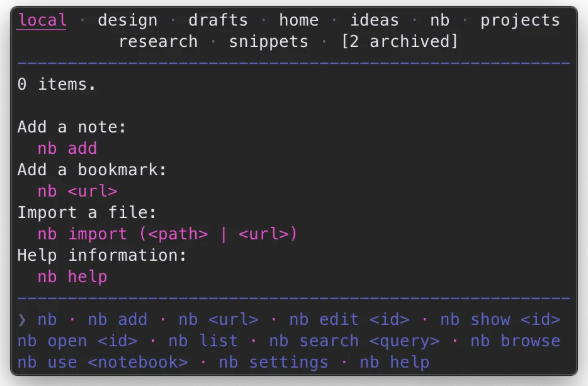
Task: Click footer 'nb edit <id>' command
Action: (349, 319)
